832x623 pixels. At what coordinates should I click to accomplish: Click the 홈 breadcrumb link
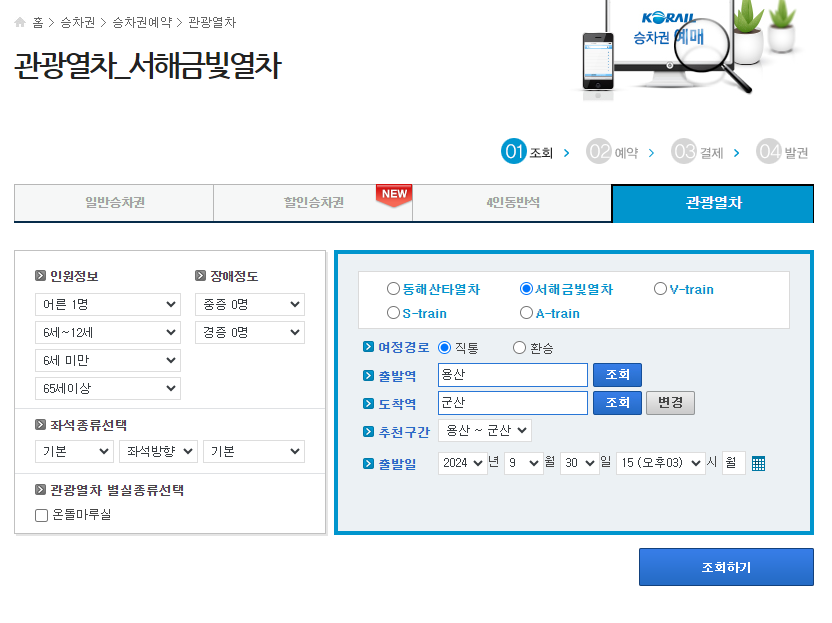coord(38,22)
